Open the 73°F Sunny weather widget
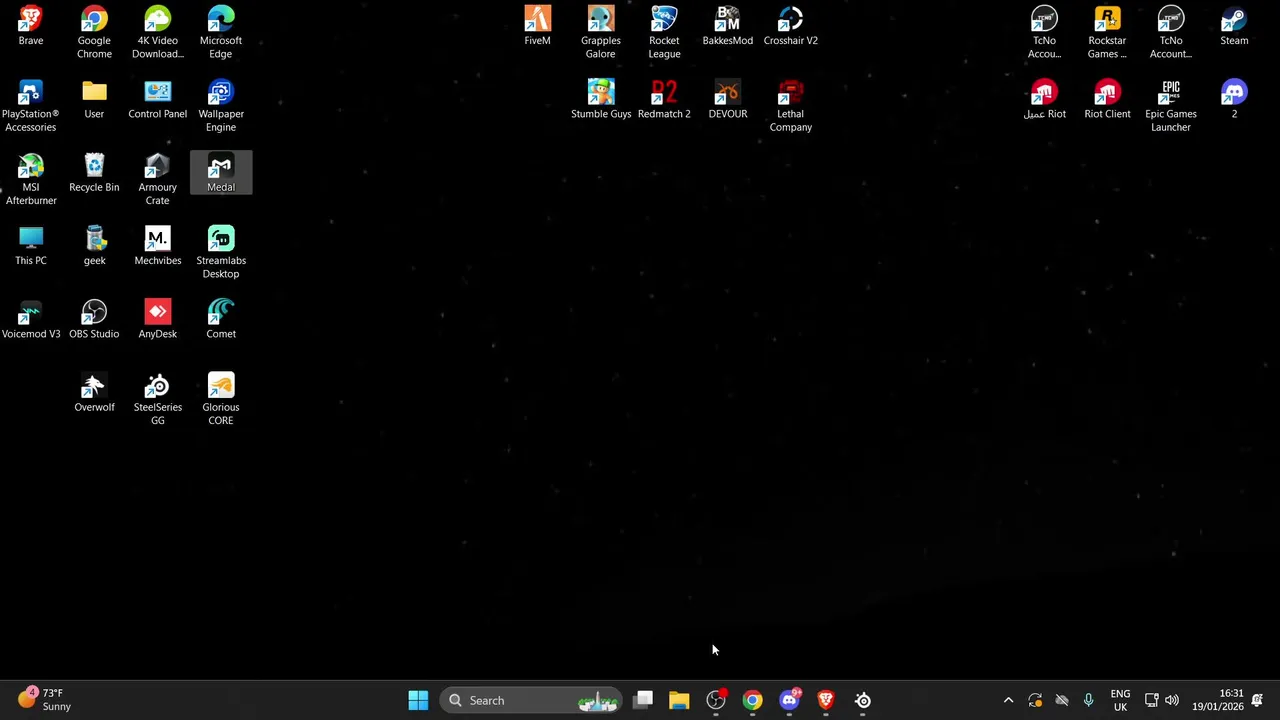The image size is (1280, 720). [44, 700]
